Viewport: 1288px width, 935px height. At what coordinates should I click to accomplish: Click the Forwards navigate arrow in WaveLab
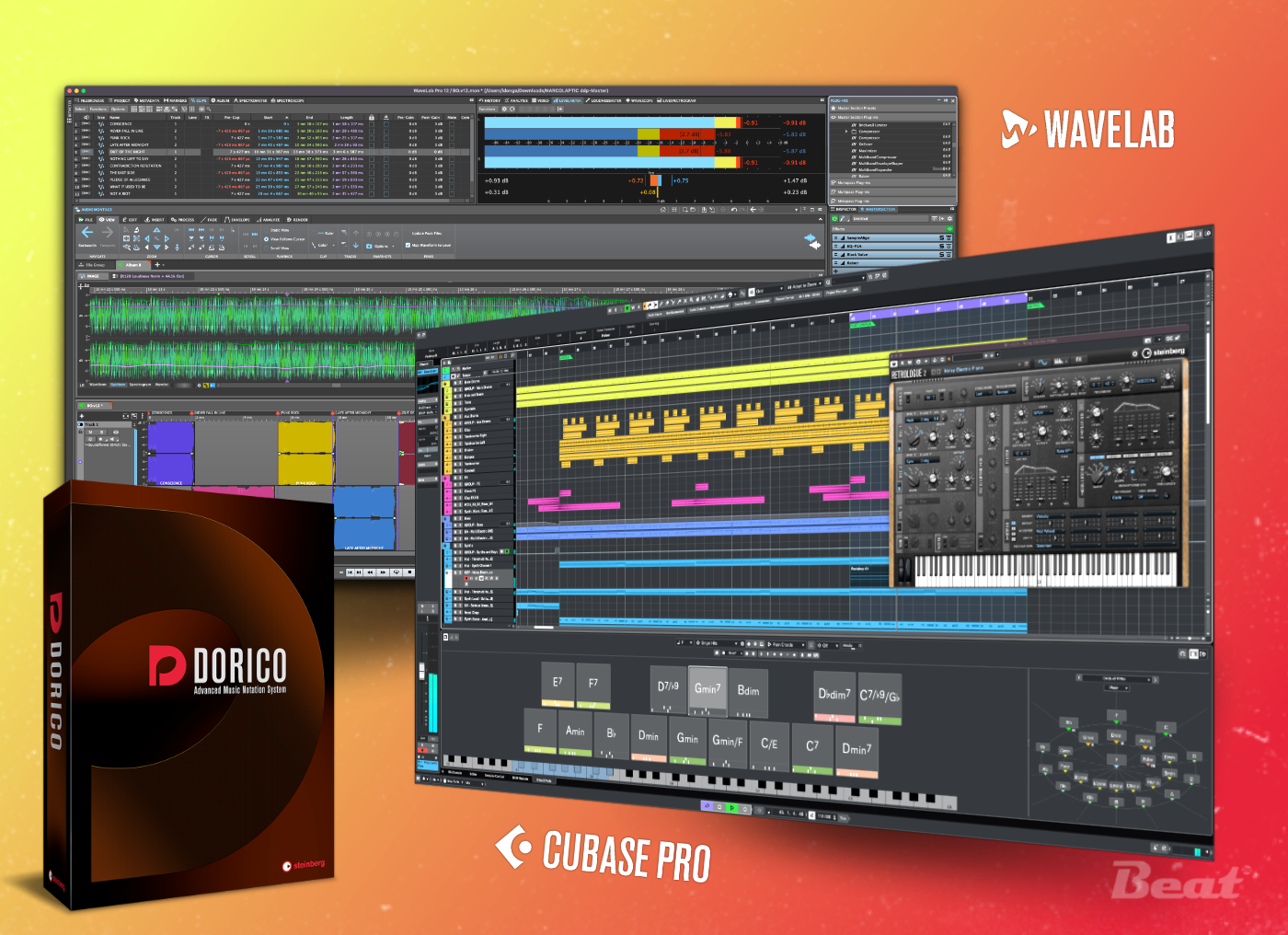[107, 233]
